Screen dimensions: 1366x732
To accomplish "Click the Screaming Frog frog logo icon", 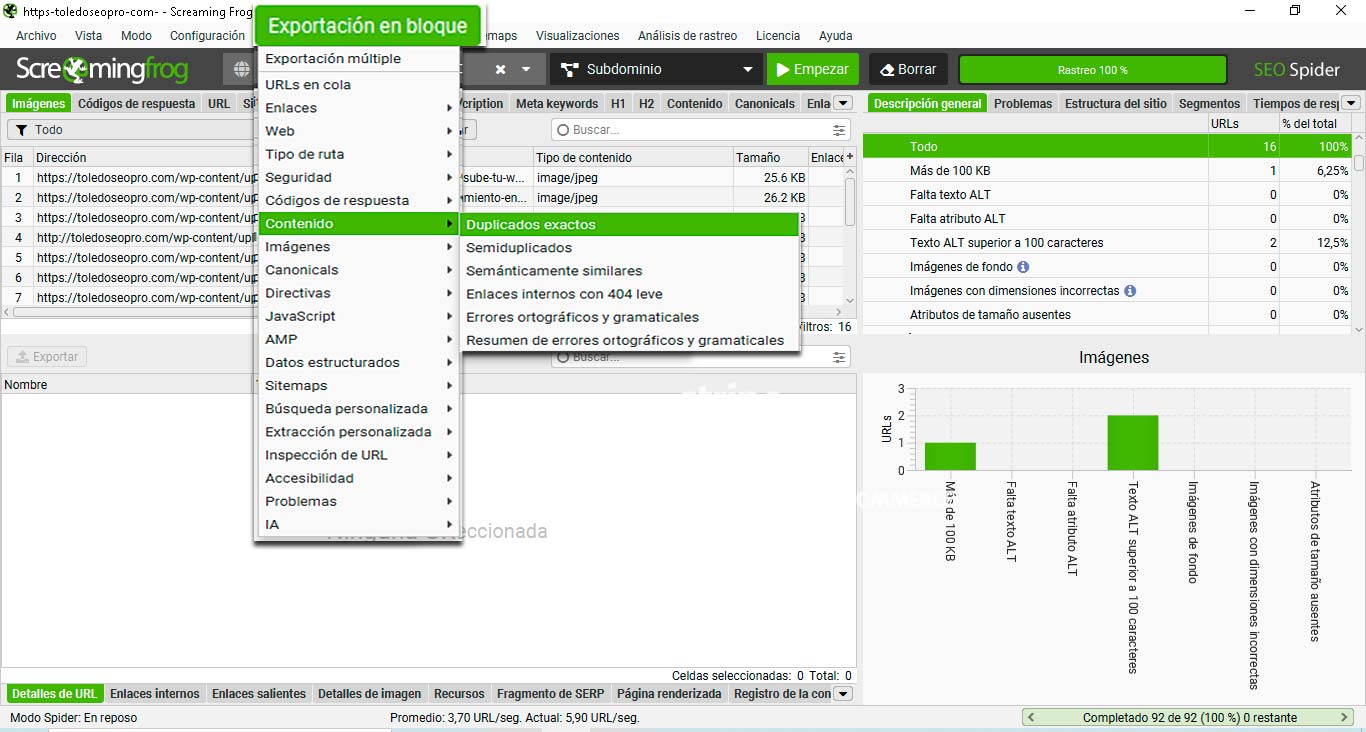I will (76, 69).
